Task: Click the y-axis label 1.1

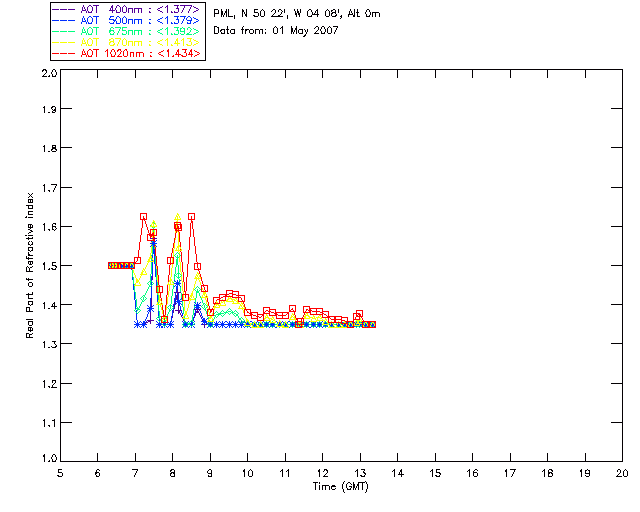Action: 49,423
